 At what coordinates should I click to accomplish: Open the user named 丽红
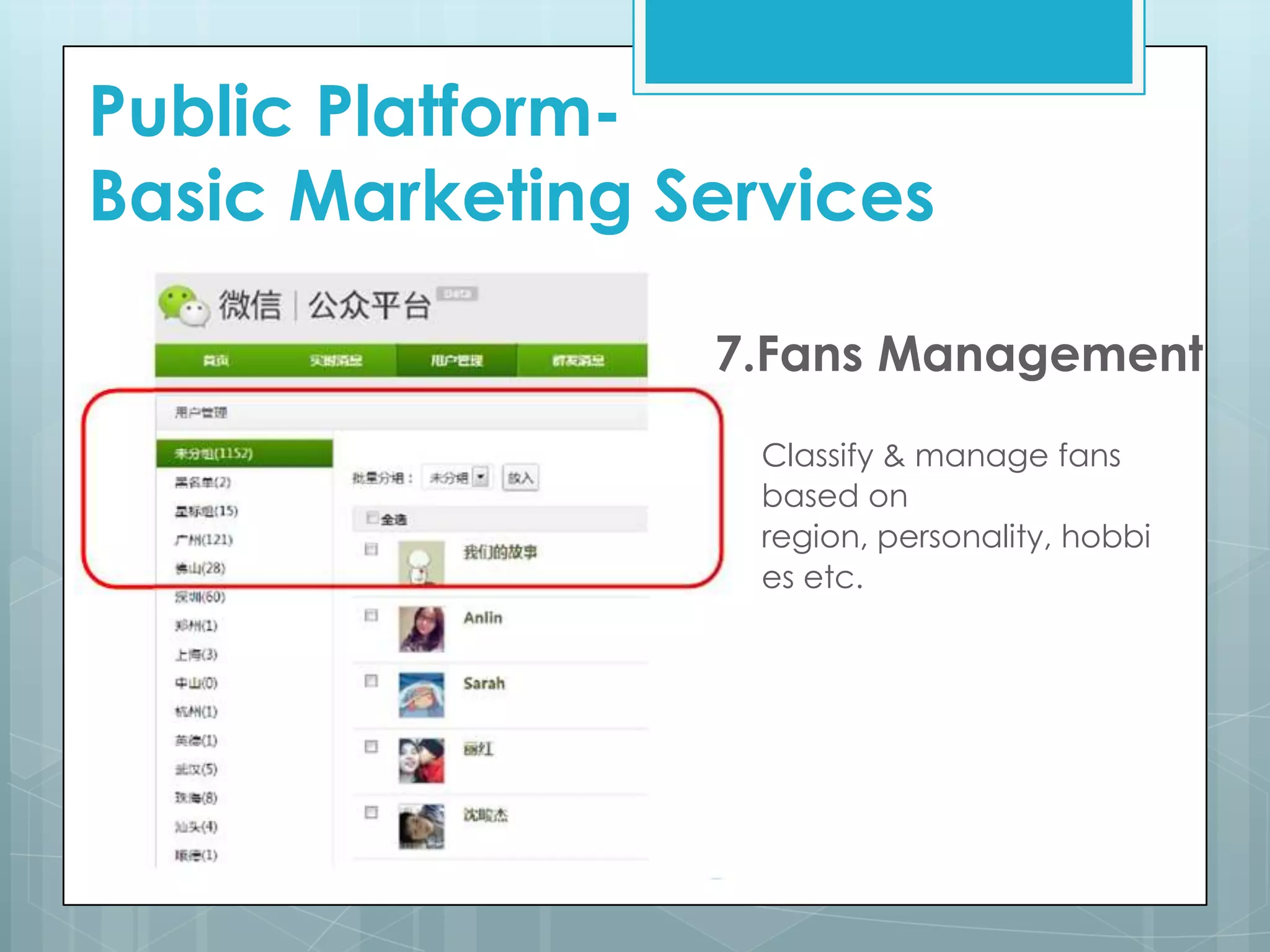pyautogui.click(x=478, y=749)
